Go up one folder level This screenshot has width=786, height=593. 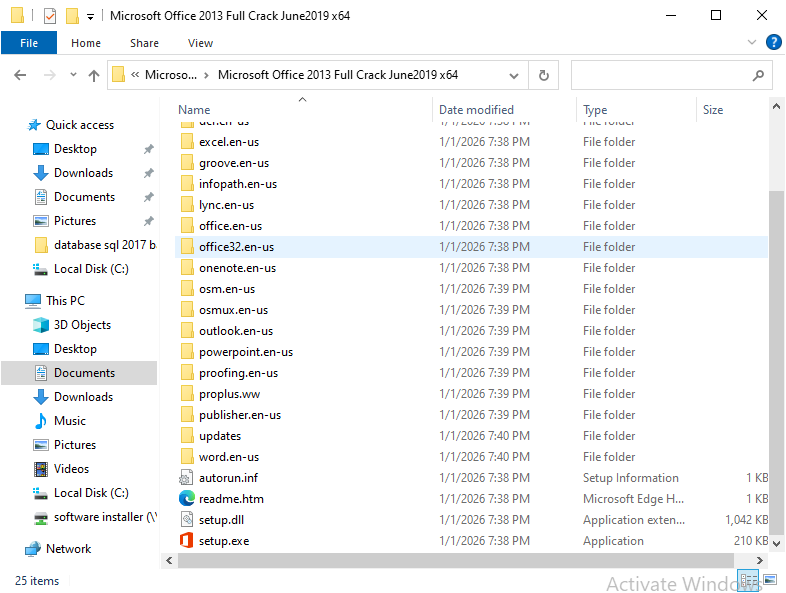pos(94,75)
